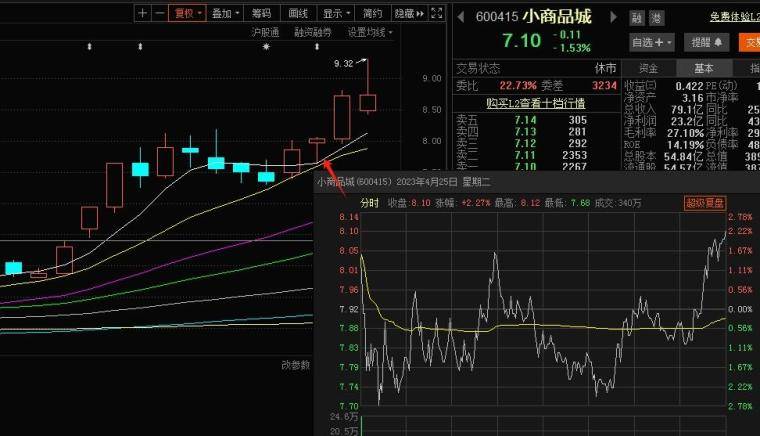
Task: Toggle the 融资融券 indicator
Action: (x=313, y=32)
